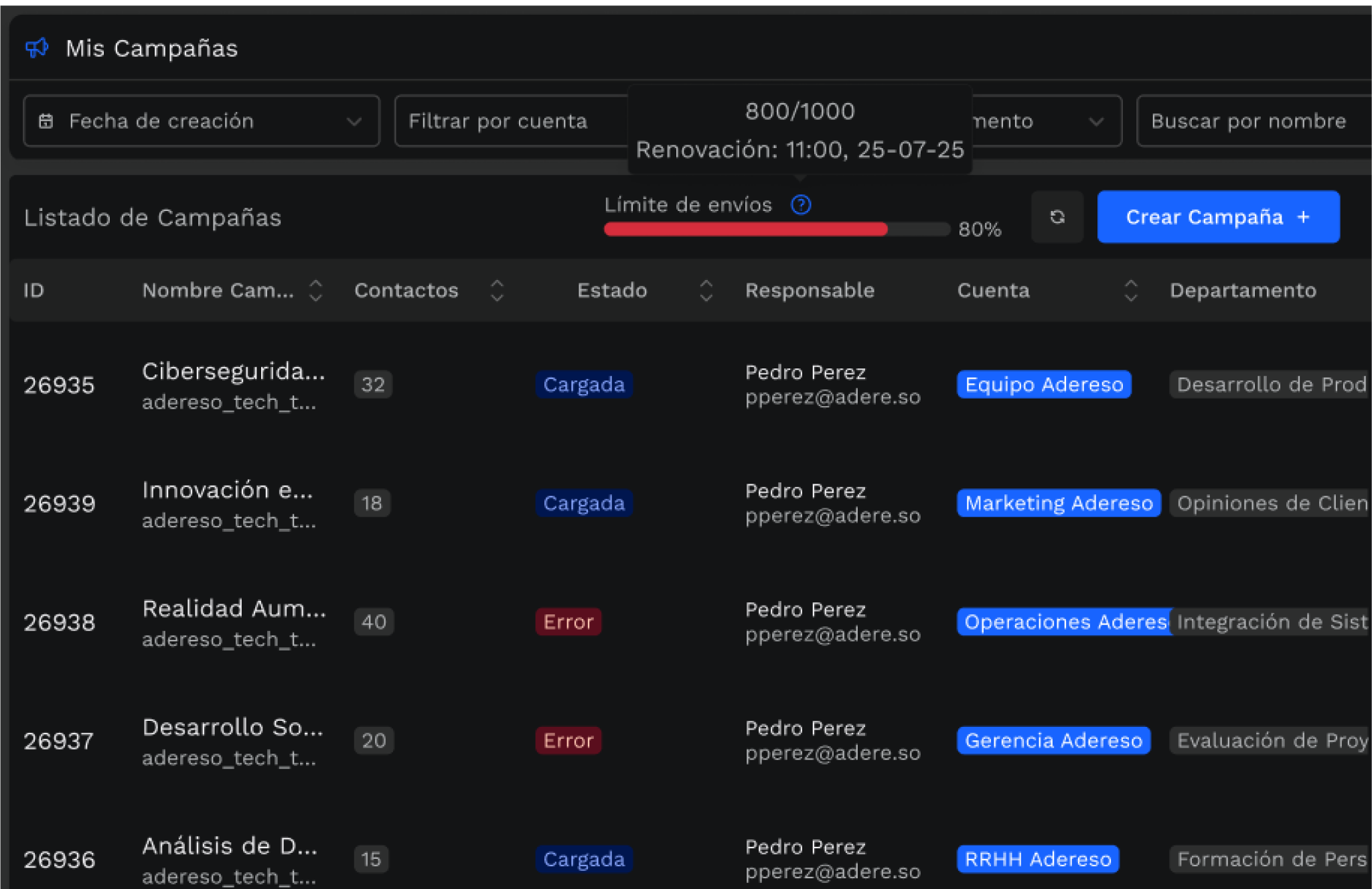Click the help icon next to Límite de envíos

[x=801, y=205]
